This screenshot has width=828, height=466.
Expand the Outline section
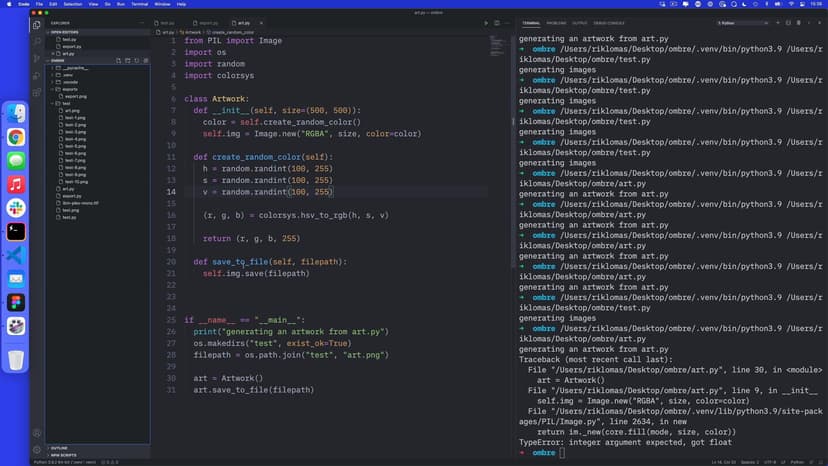[60, 447]
